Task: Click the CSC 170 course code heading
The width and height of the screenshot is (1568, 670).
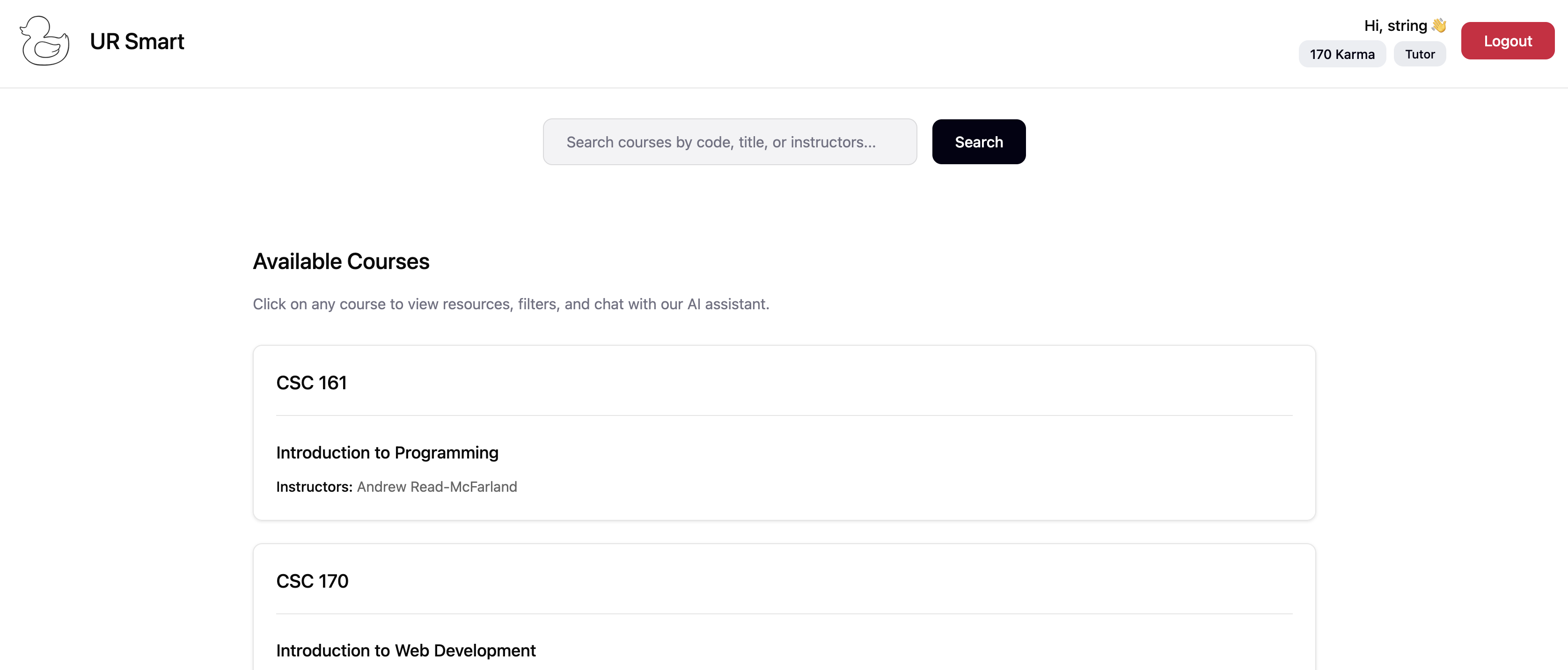Action: click(312, 581)
